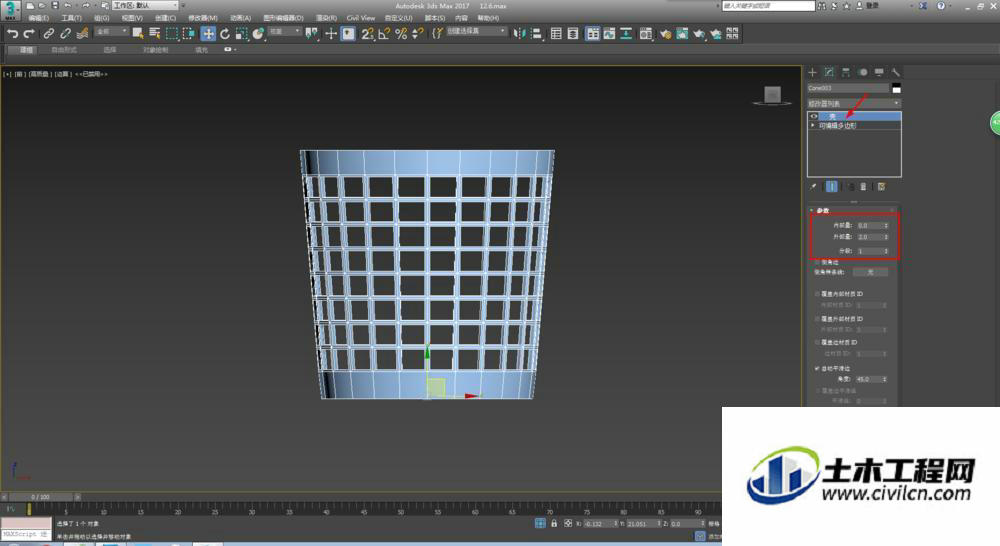Click Remove Modifier trash icon

pyautogui.click(x=864, y=187)
